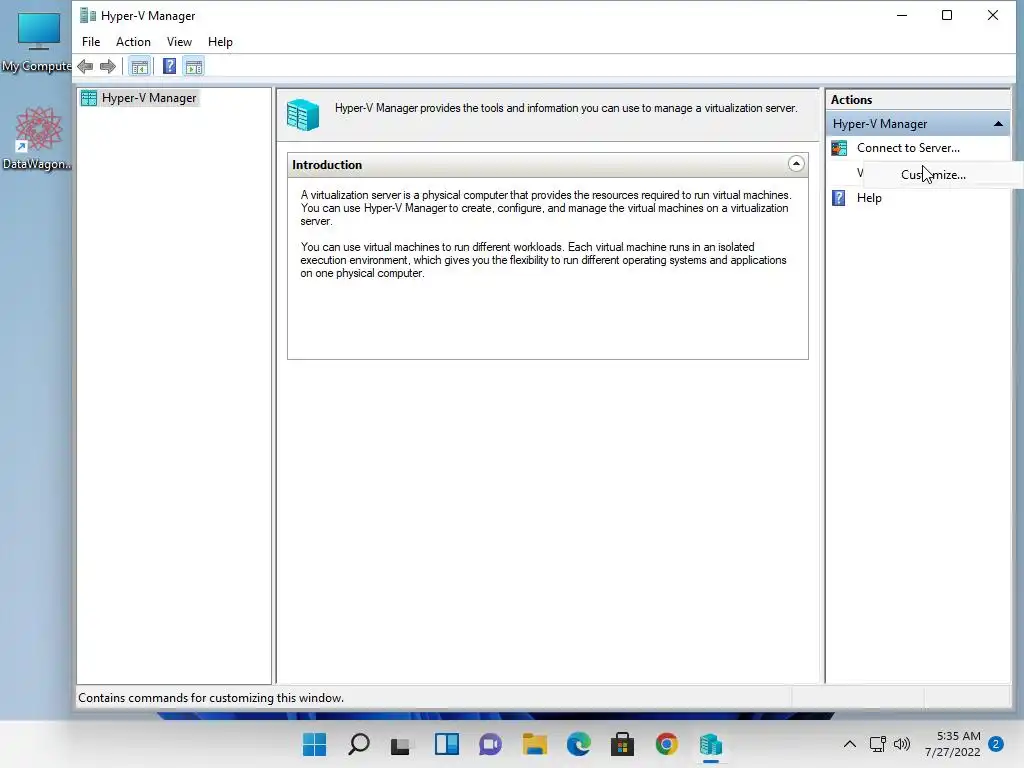Screen dimensions: 1024x768
Task: Toggle the Show/Hide Action Pane toolbar icon
Action: tap(194, 66)
